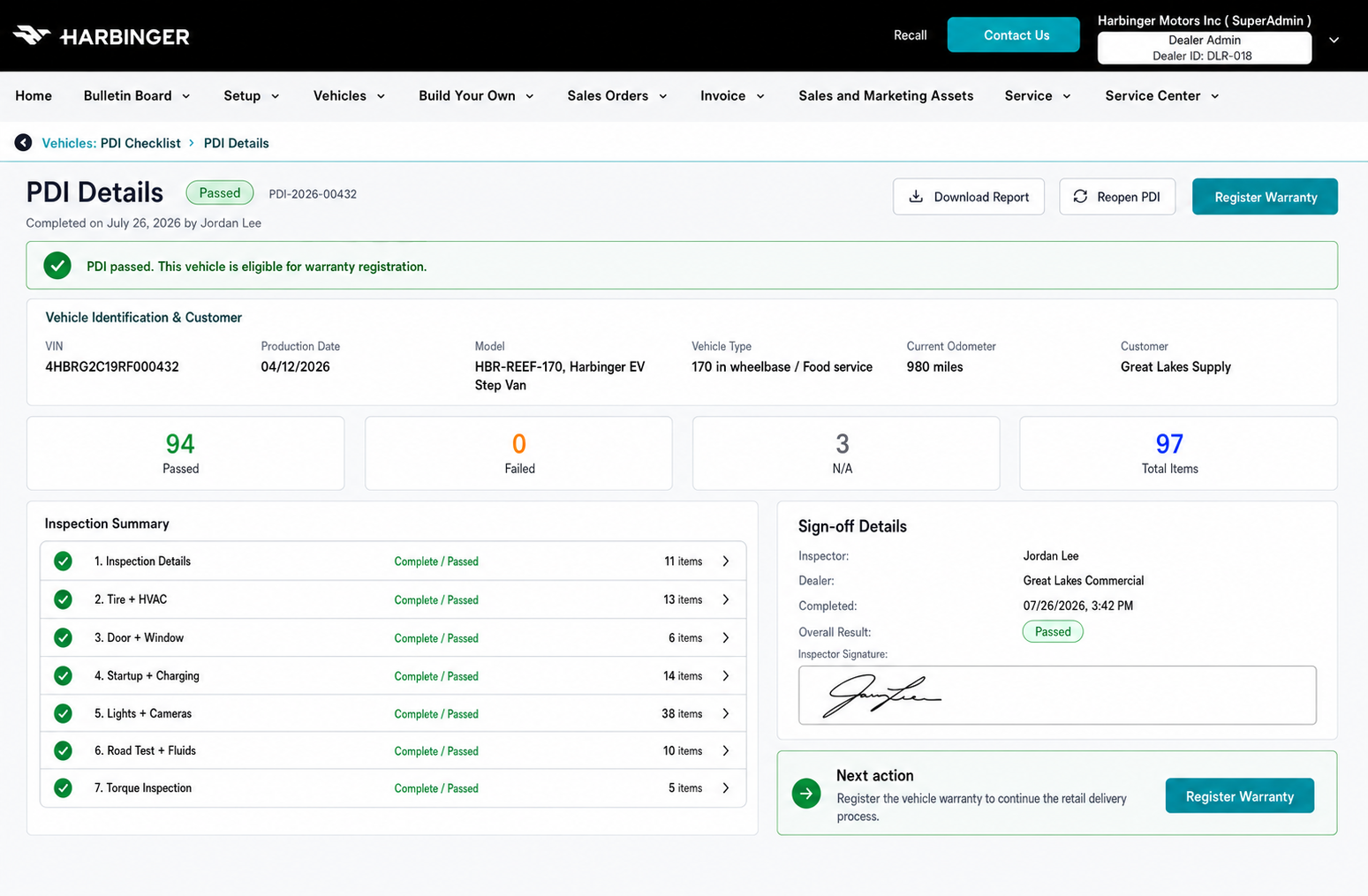Click the model text HBR-REEF-170, Harbinger EV Step Van
The height and width of the screenshot is (896, 1368).
click(x=560, y=376)
